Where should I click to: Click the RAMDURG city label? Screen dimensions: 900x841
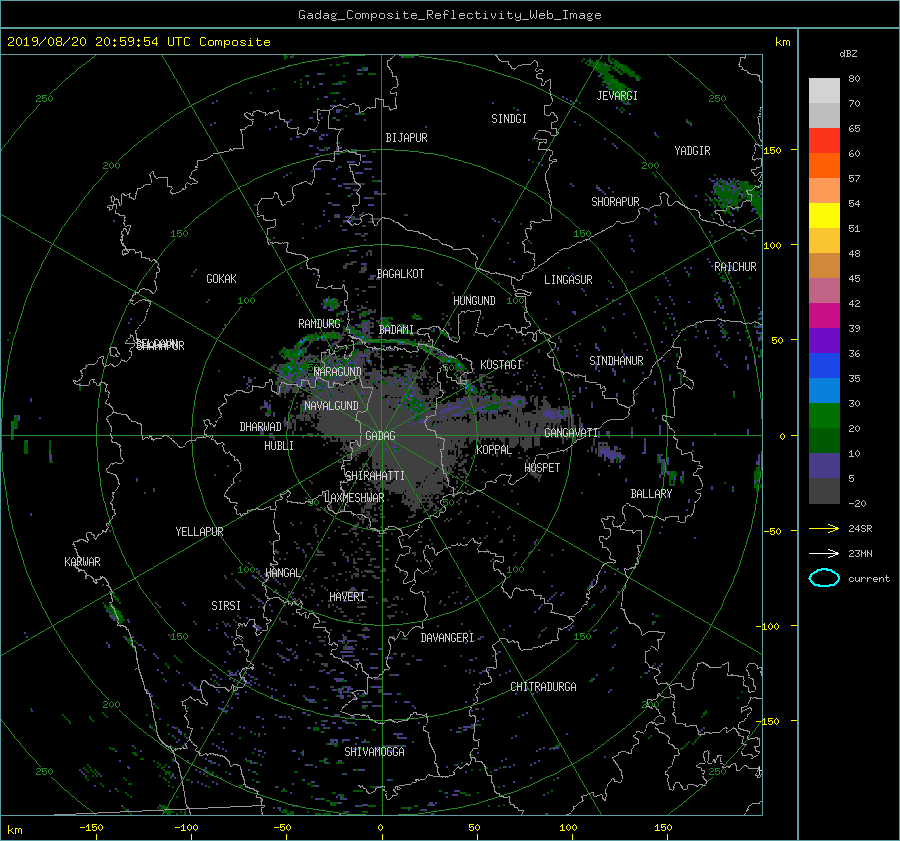319,324
